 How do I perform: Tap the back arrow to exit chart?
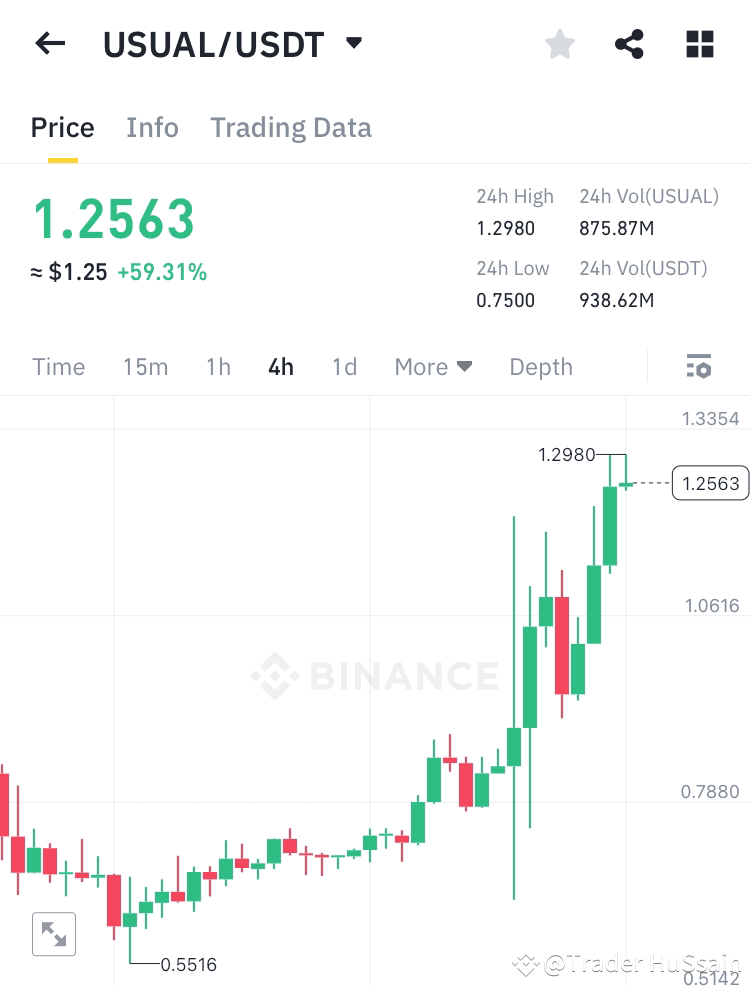[50, 43]
